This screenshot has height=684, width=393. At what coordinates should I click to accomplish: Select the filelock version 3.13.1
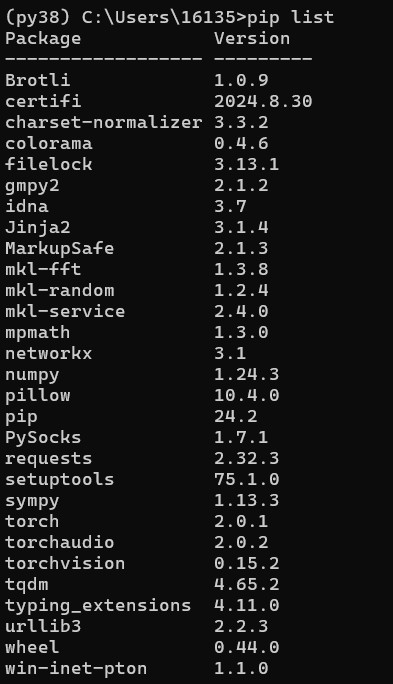coord(246,164)
